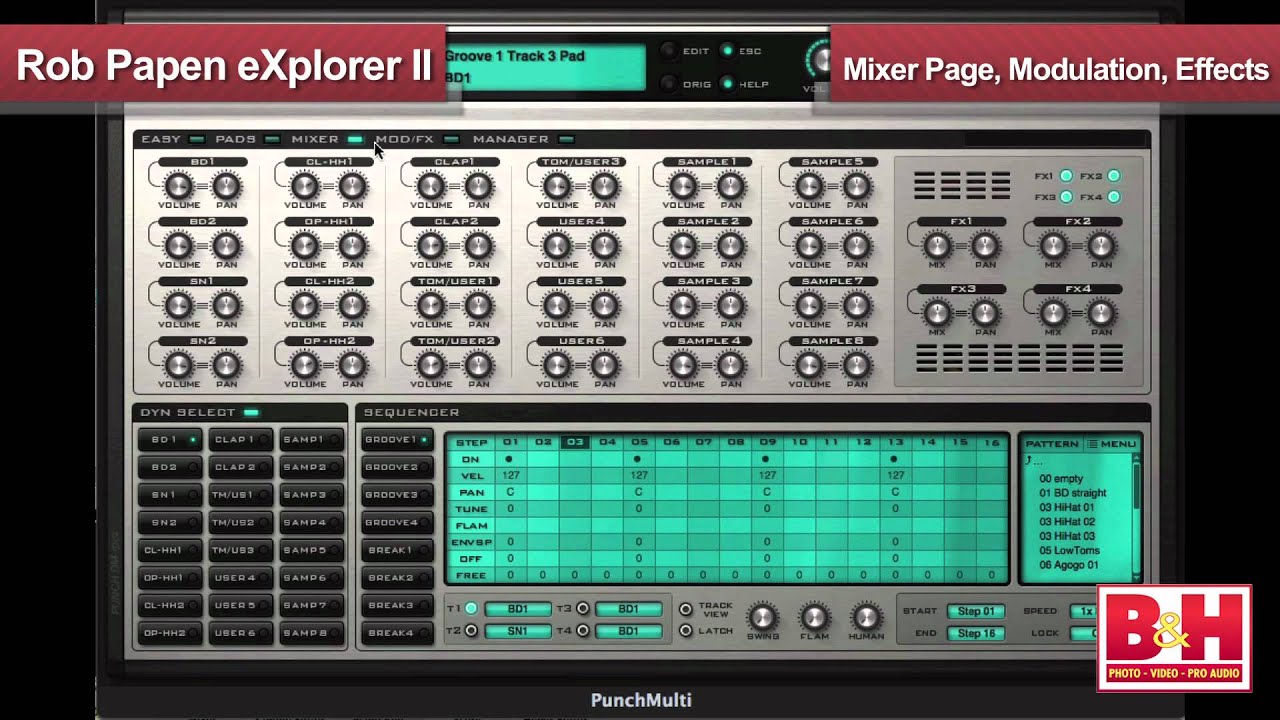Open the SPEED 1x dropdown
The width and height of the screenshot is (1280, 720).
click(1084, 611)
